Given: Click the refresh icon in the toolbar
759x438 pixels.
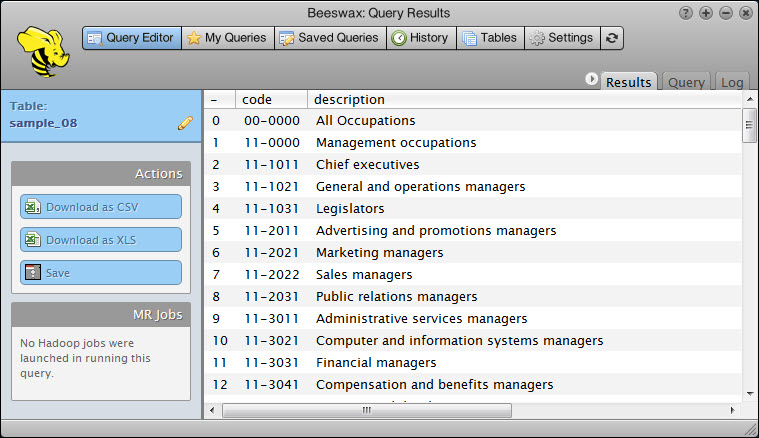Looking at the screenshot, I should point(612,38).
